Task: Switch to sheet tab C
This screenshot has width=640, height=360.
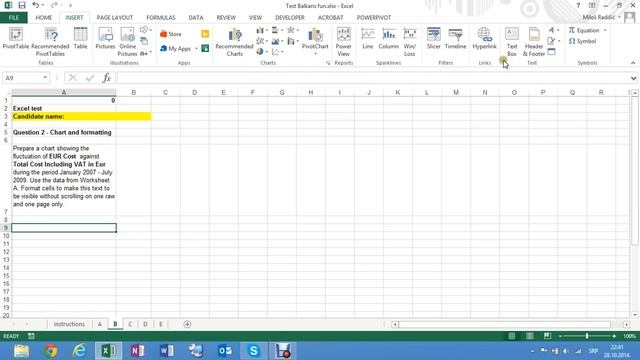Action: (x=130, y=324)
